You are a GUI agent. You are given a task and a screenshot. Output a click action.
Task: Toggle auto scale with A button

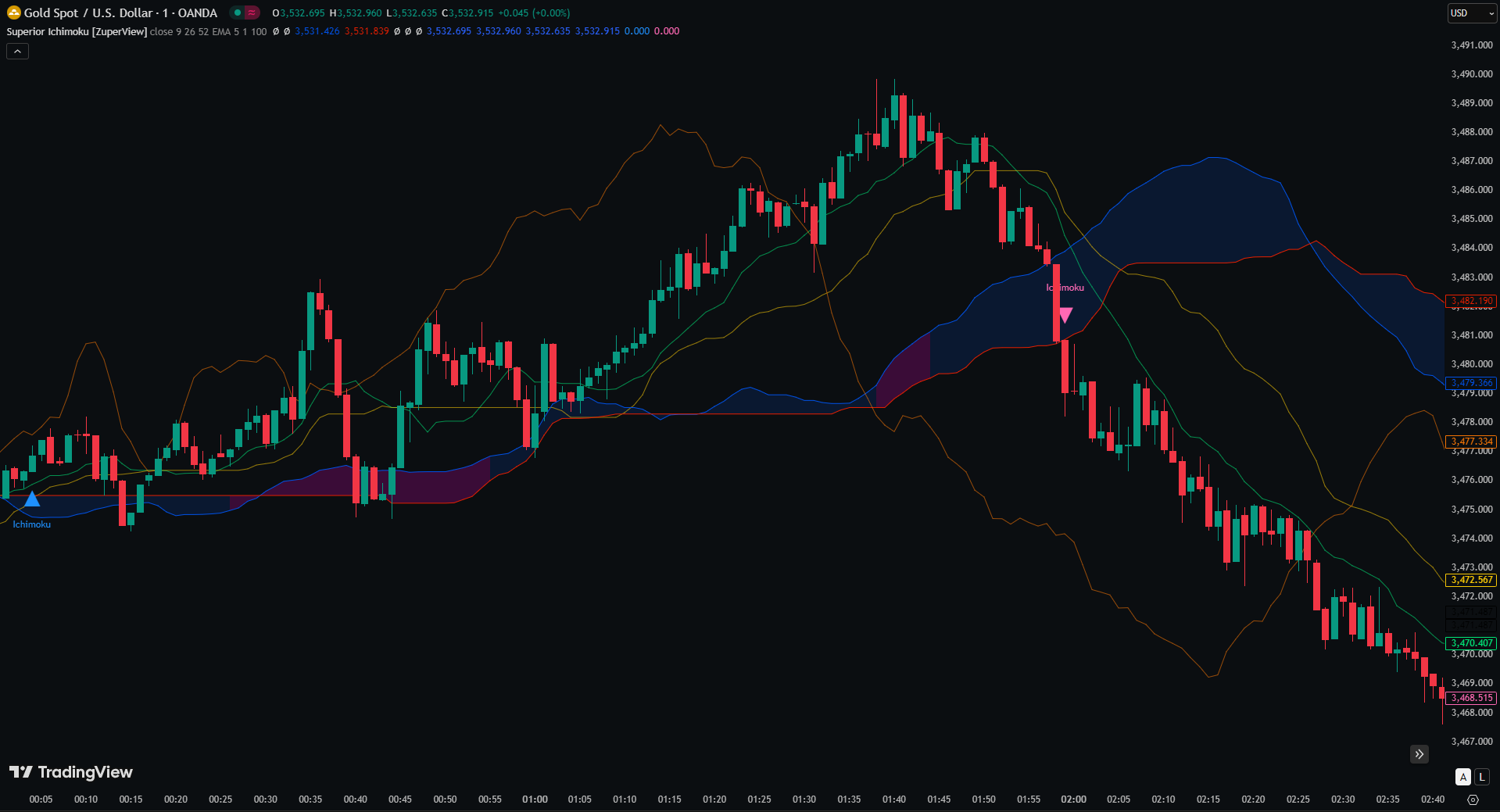(x=1462, y=777)
